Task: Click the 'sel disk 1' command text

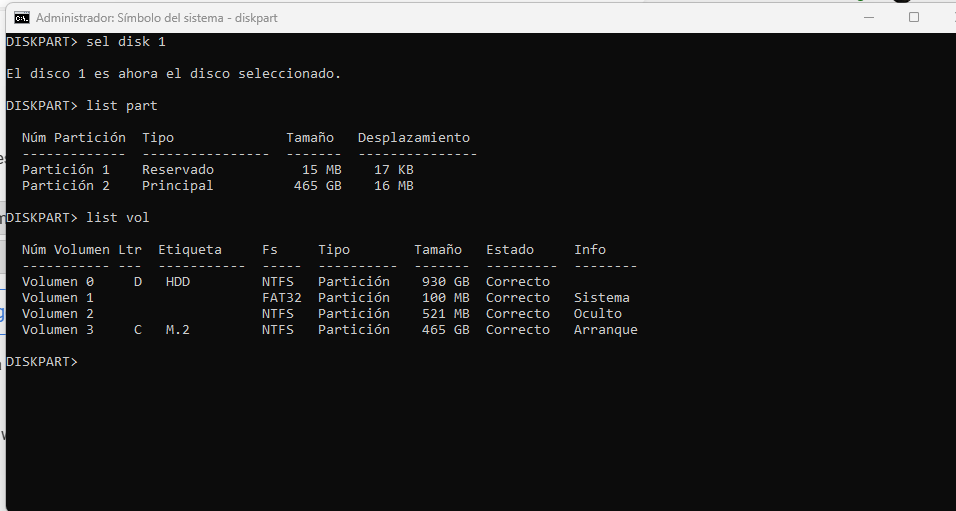Action: click(126, 41)
